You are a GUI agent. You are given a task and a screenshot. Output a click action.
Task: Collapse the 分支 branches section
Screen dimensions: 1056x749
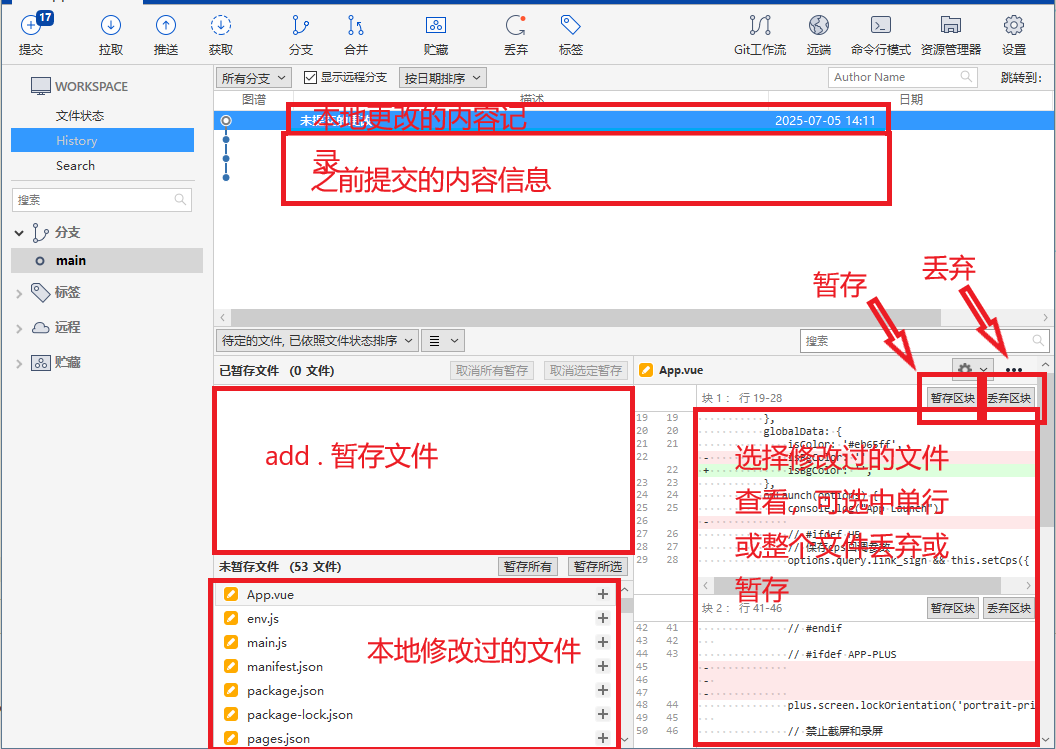coord(19,233)
